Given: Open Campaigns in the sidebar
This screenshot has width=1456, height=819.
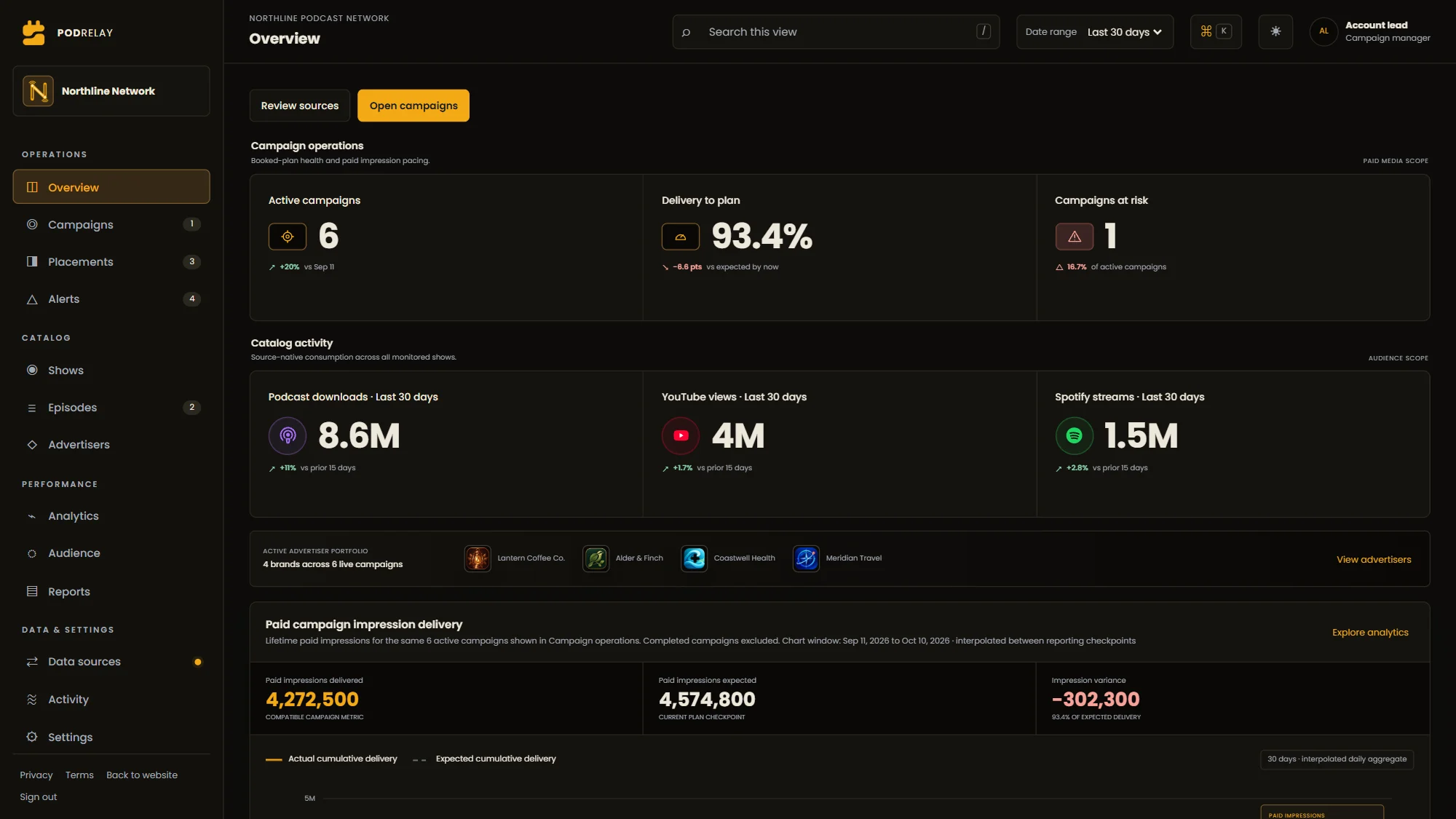Looking at the screenshot, I should tap(111, 224).
